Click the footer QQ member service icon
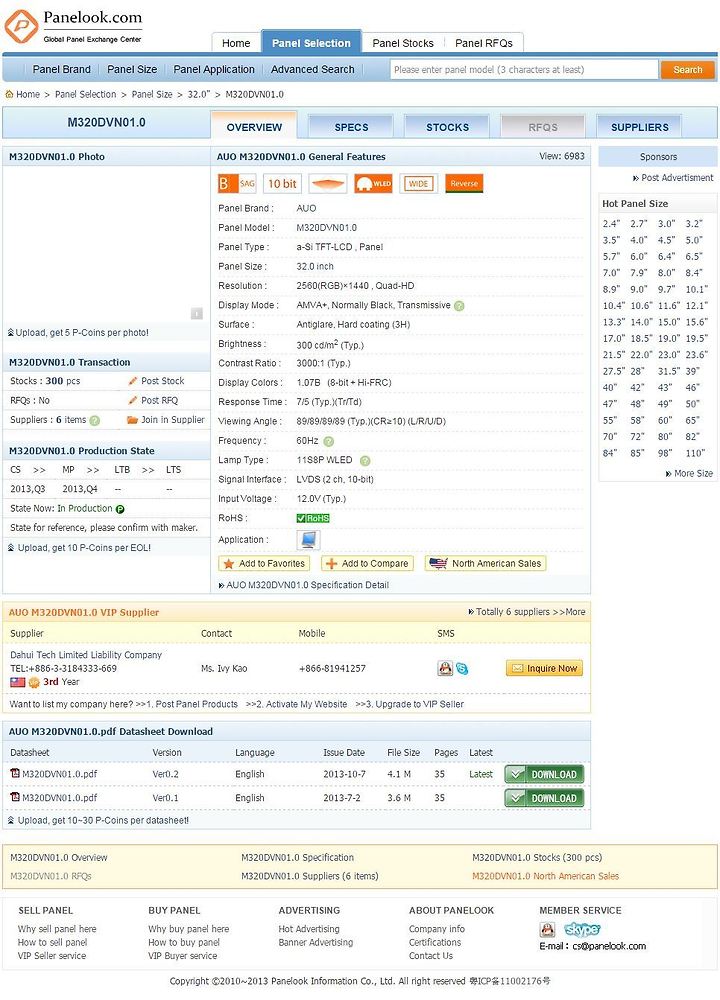This screenshot has height=1000, width=720. (547, 929)
